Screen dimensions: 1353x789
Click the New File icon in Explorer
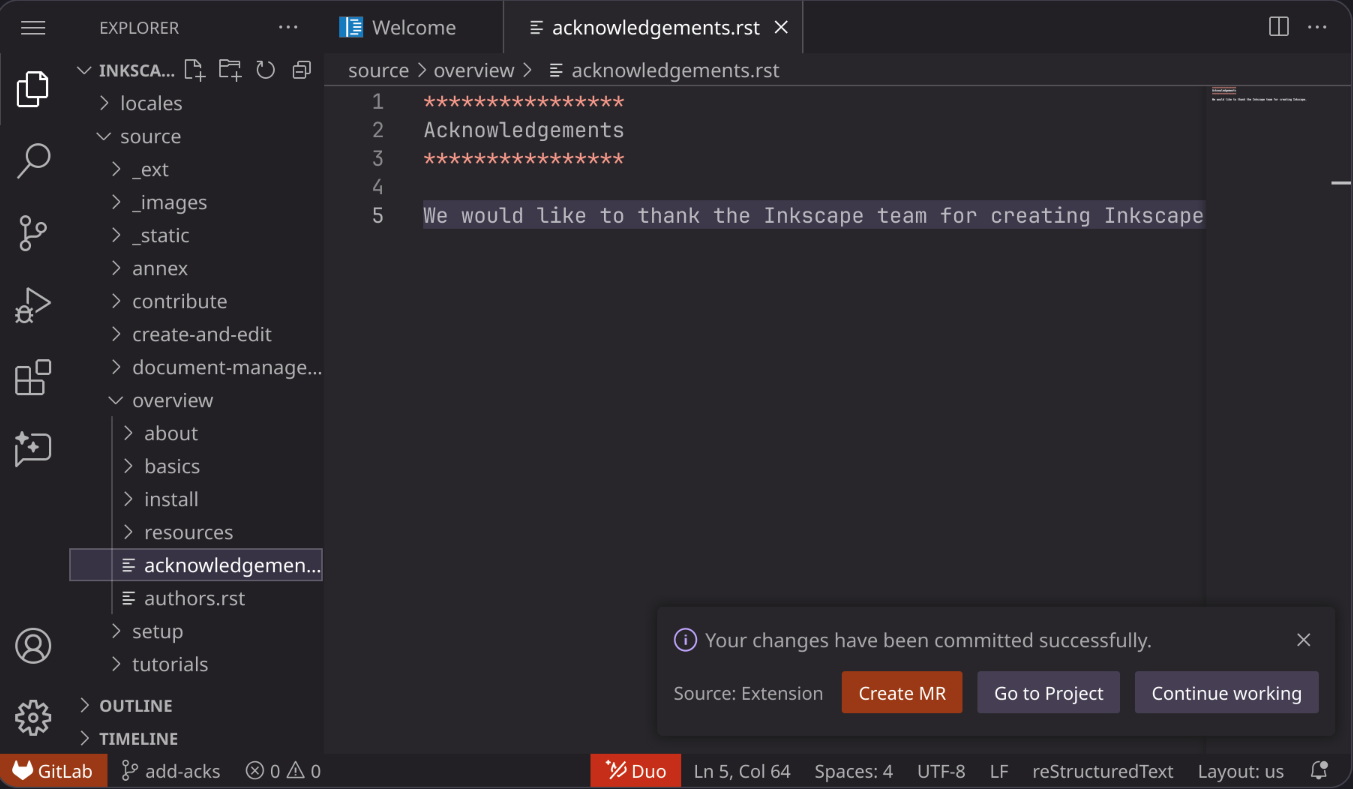194,70
